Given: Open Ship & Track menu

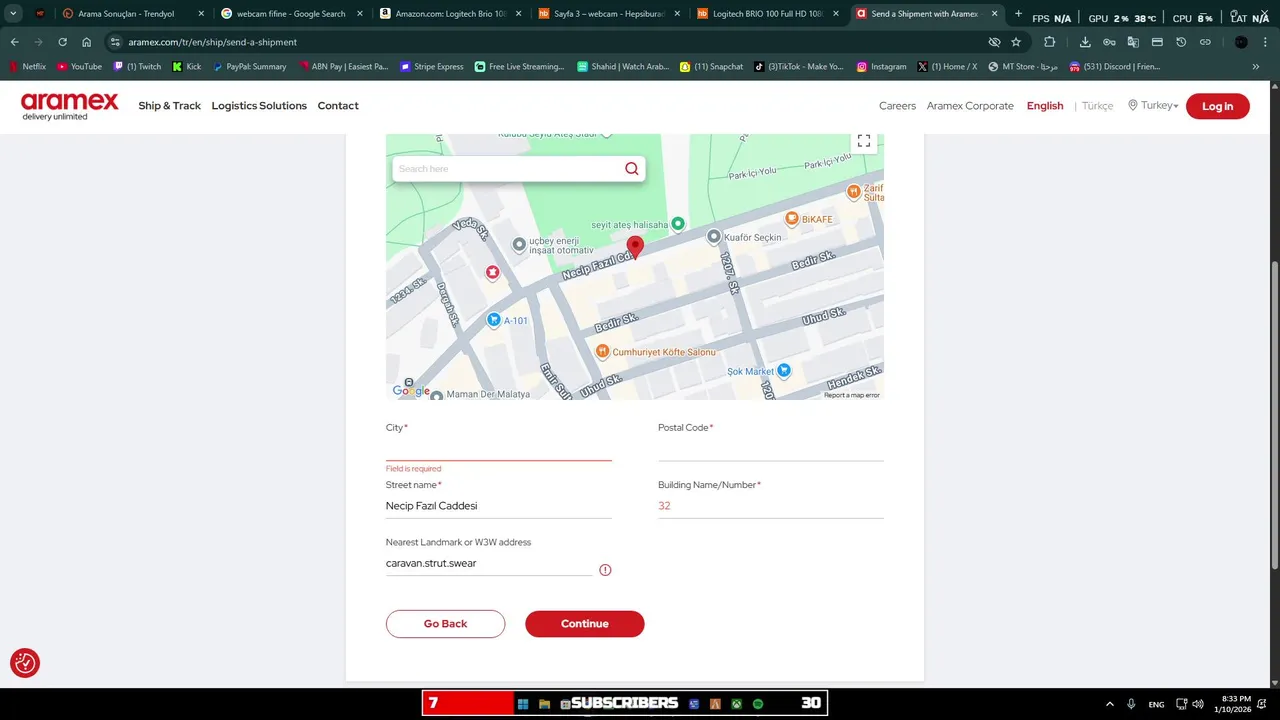Looking at the screenshot, I should click(x=169, y=106).
